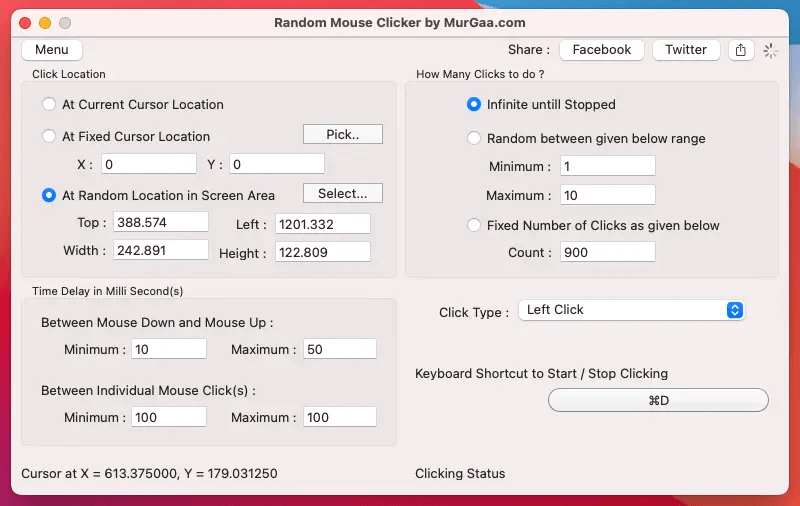800x506 pixels.
Task: Click the Y coordinate input field
Action: pyautogui.click(x=277, y=164)
